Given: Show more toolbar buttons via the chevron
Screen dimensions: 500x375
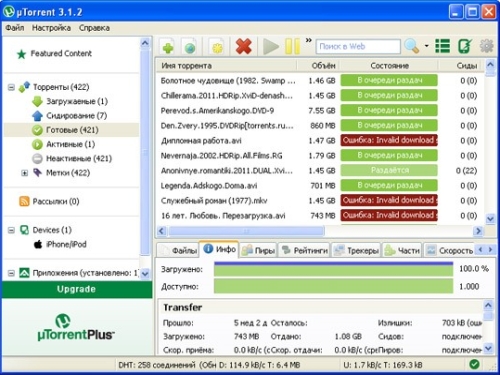Looking at the screenshot, I should tap(309, 40).
